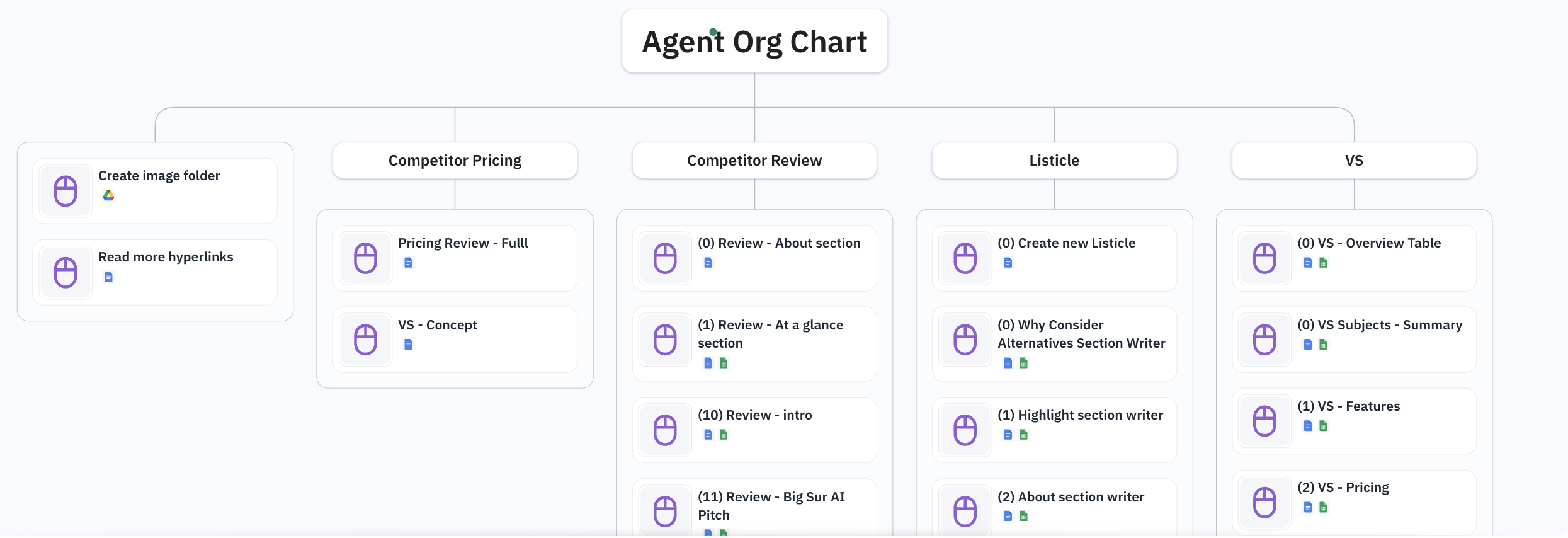This screenshot has height=538, width=1568.
Task: Click the doc icon under Pricing Review - Fulll
Action: point(409,263)
